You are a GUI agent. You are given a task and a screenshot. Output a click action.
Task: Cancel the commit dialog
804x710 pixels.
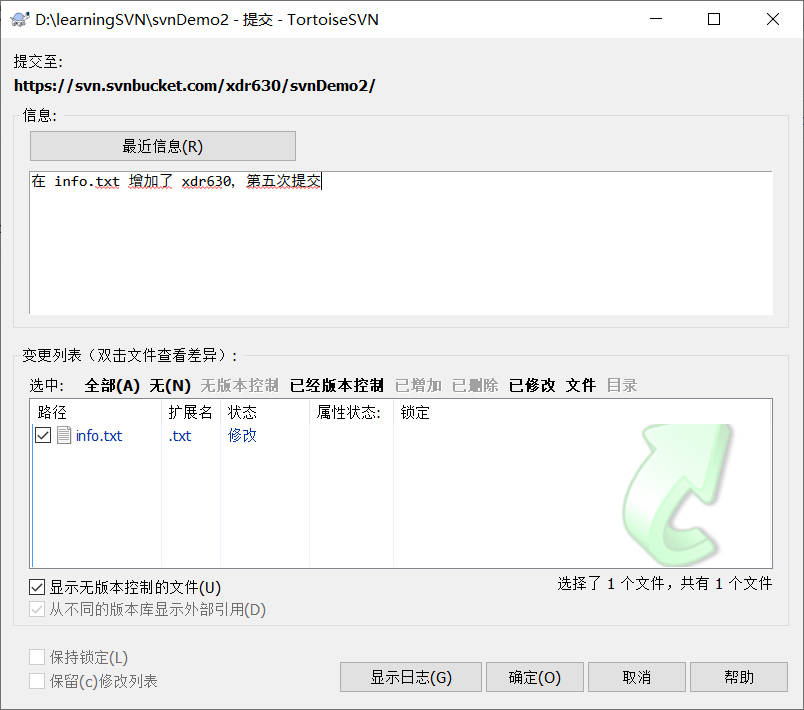(636, 677)
